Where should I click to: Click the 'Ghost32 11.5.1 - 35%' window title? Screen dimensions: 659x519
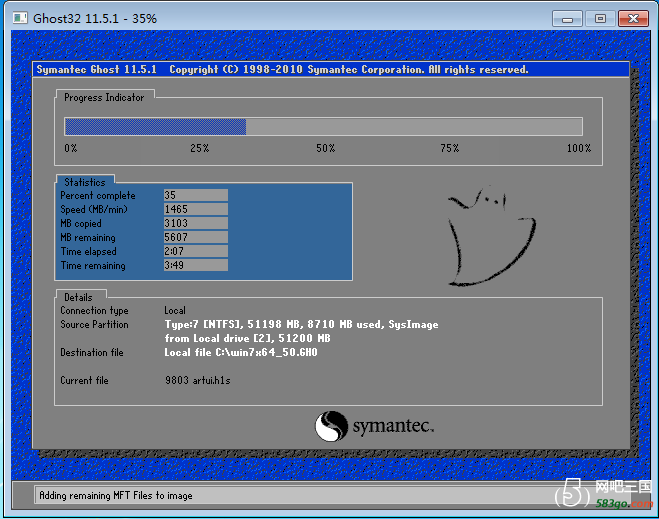pos(95,18)
